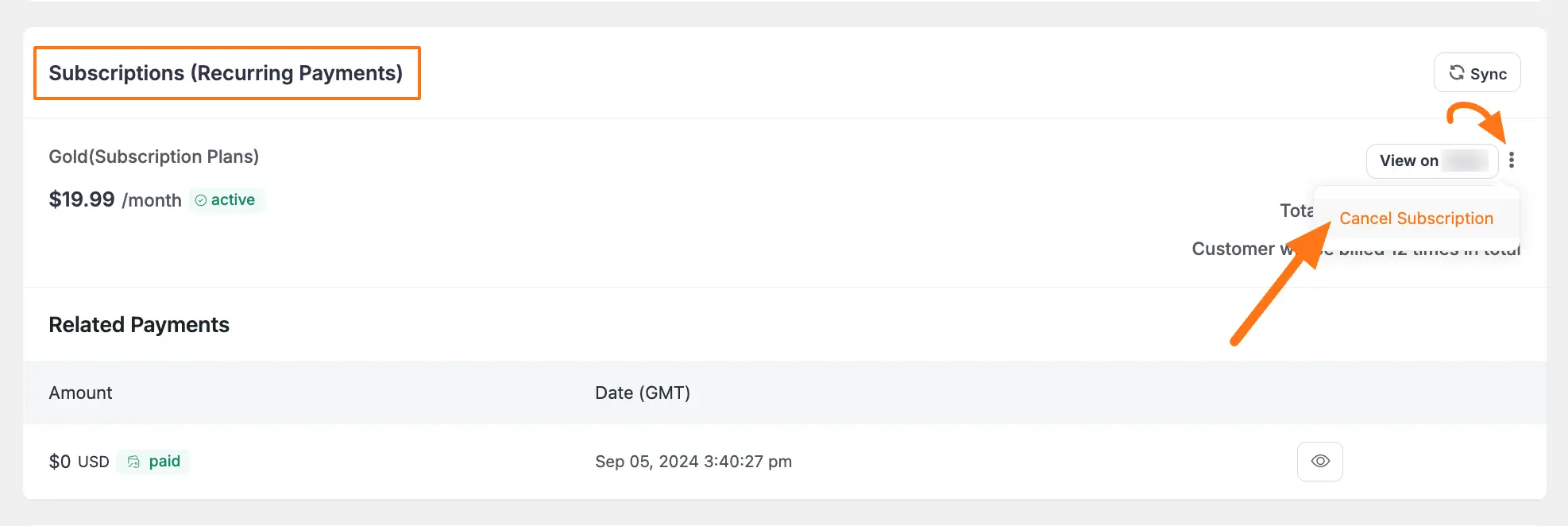Click the Related Payments heading
Screen dimensions: 1568x526
(139, 325)
